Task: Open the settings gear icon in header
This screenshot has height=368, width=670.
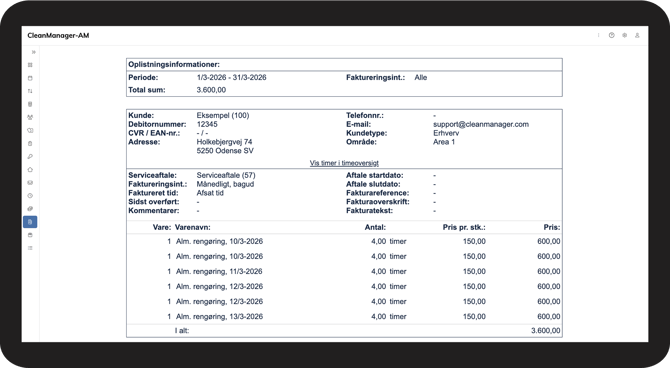Action: click(624, 35)
